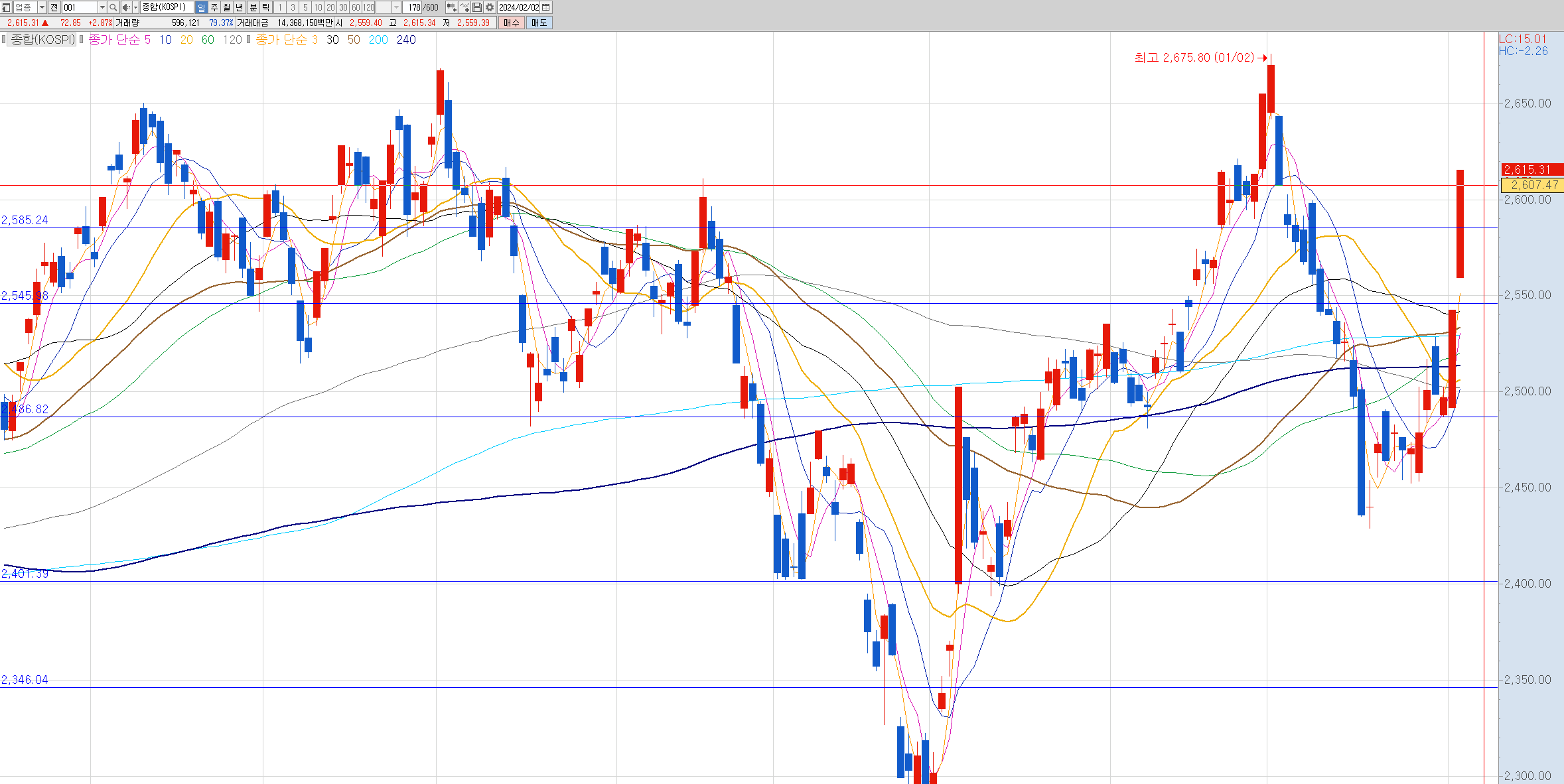
Task: Expand the 업종 category dropdown
Action: point(42,7)
